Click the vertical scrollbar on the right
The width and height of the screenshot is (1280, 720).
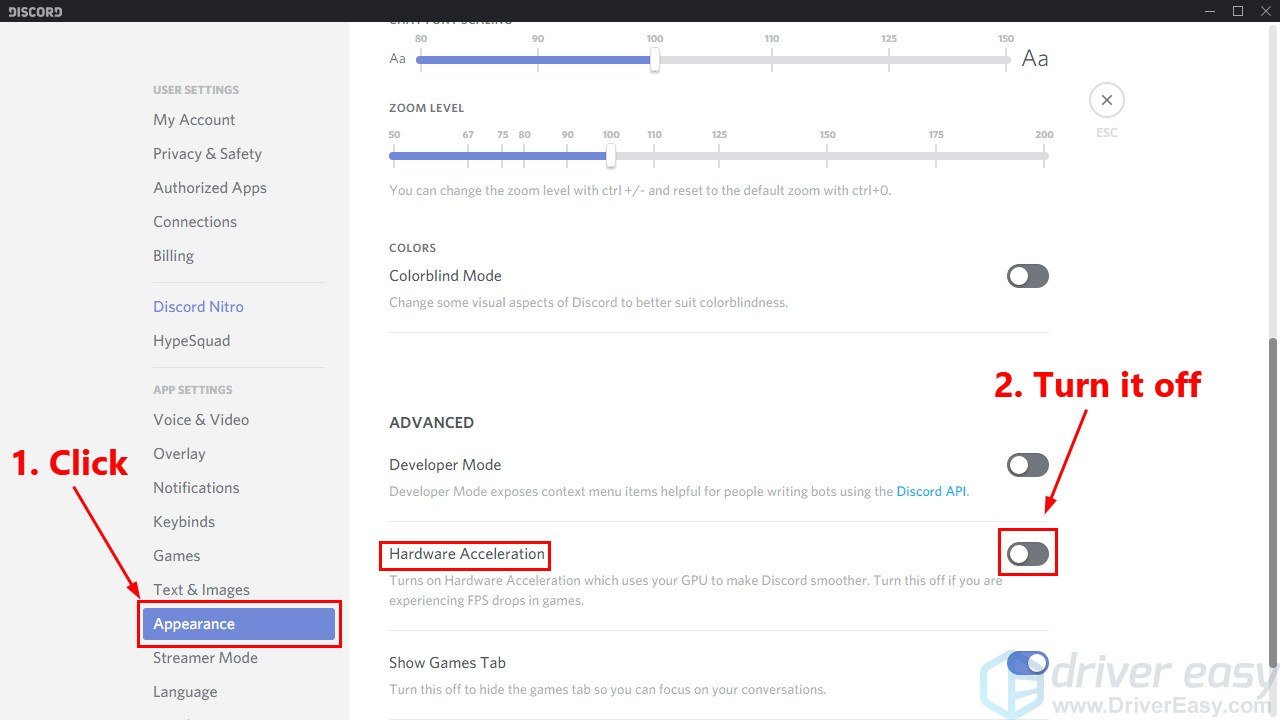point(1272,500)
